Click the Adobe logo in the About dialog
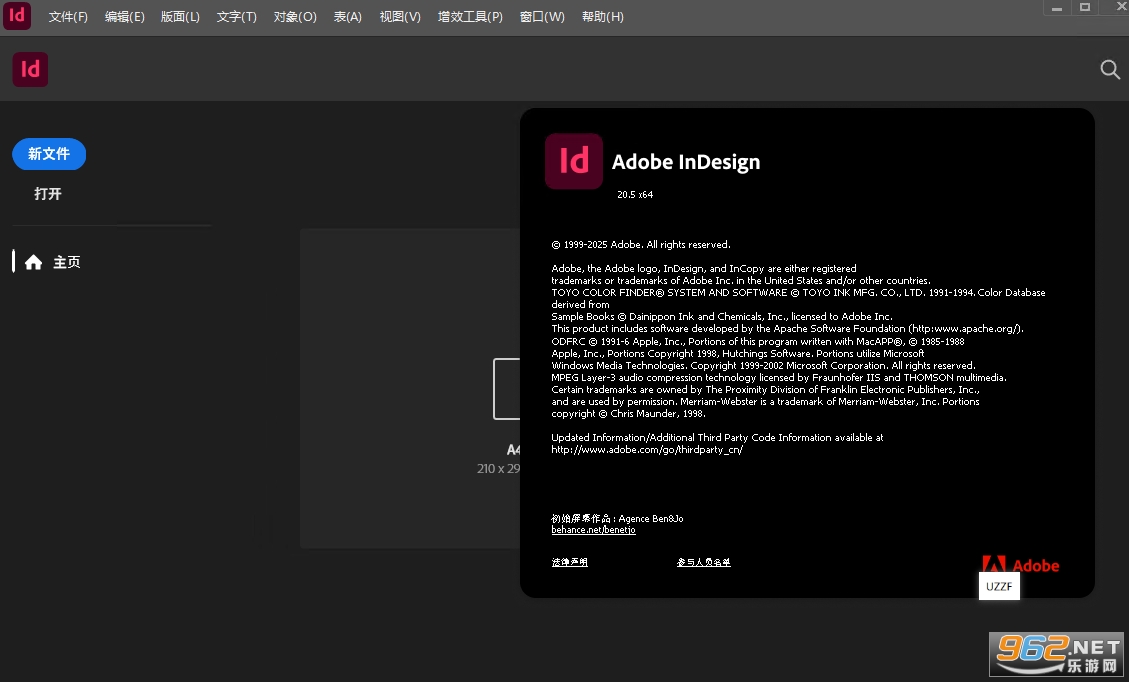Viewport: 1129px width, 682px height. 1020,565
